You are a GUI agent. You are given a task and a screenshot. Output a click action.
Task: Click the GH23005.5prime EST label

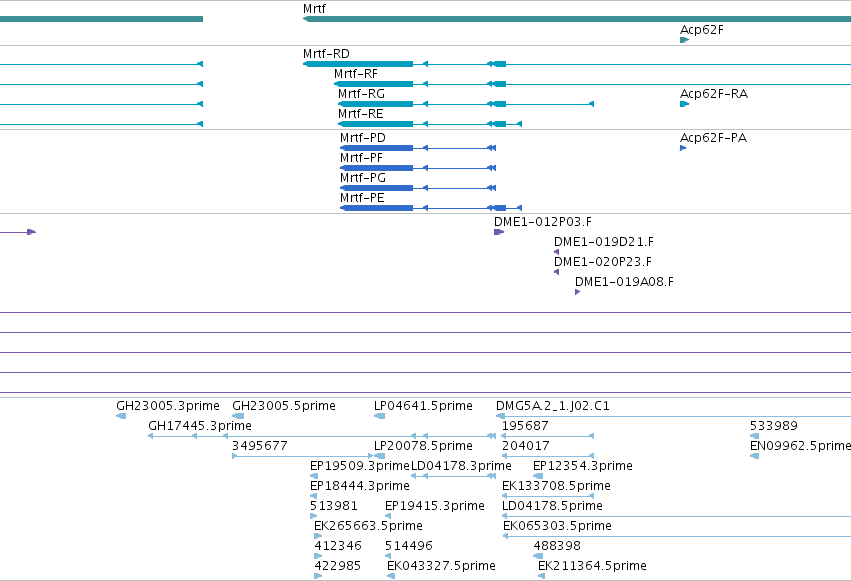pos(284,406)
